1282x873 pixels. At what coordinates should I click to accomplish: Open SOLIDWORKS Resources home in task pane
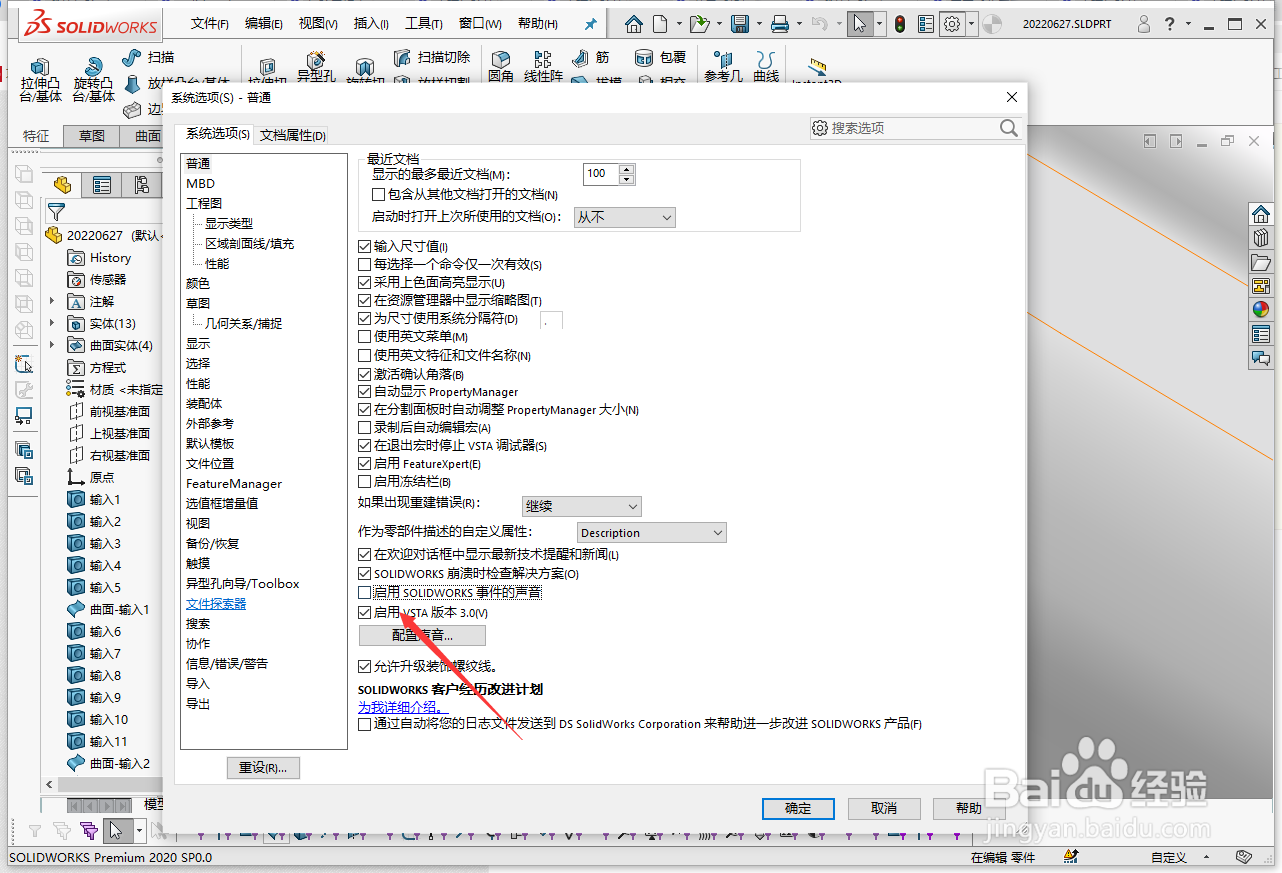coord(1261,214)
